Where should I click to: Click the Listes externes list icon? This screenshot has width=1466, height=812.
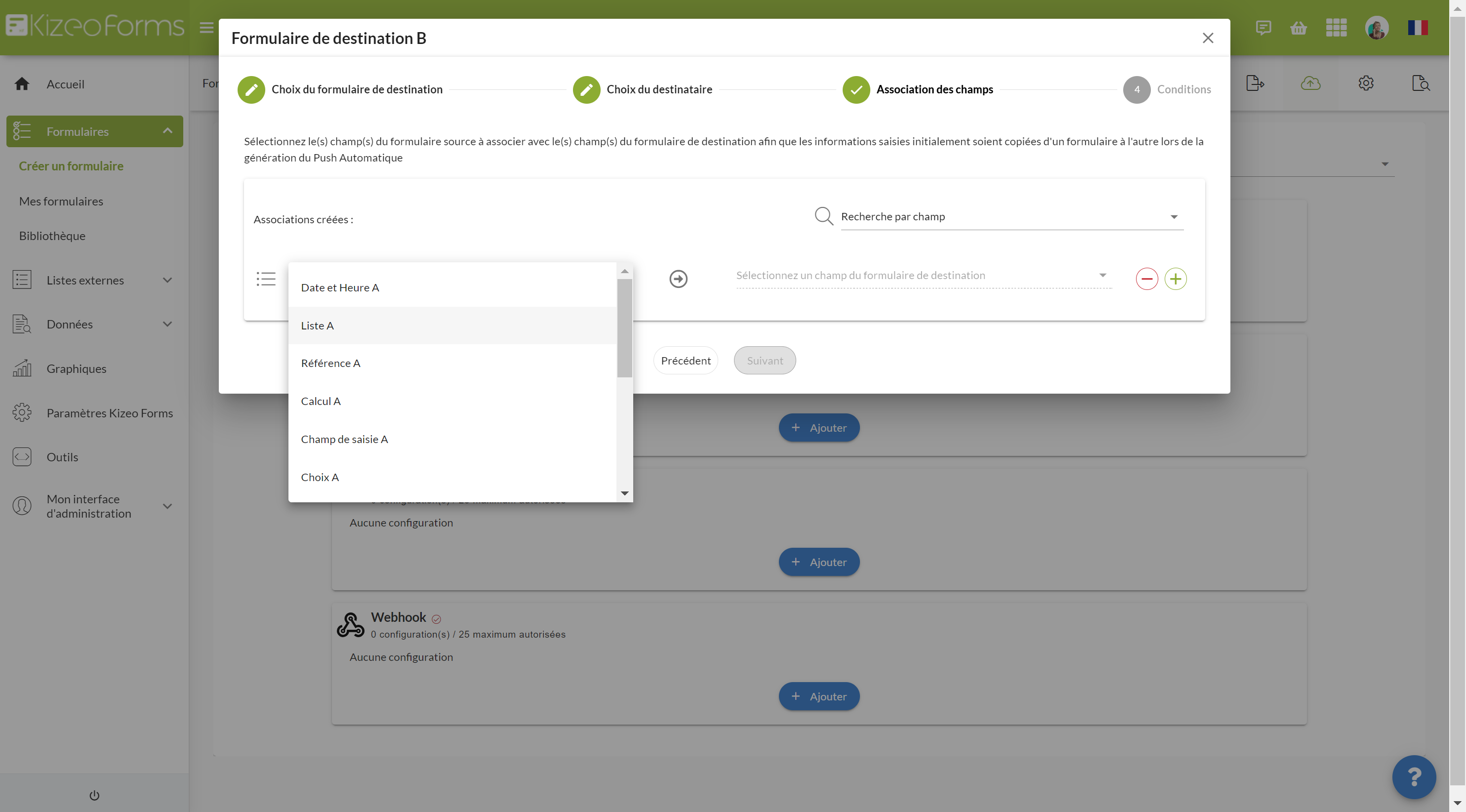[22, 280]
